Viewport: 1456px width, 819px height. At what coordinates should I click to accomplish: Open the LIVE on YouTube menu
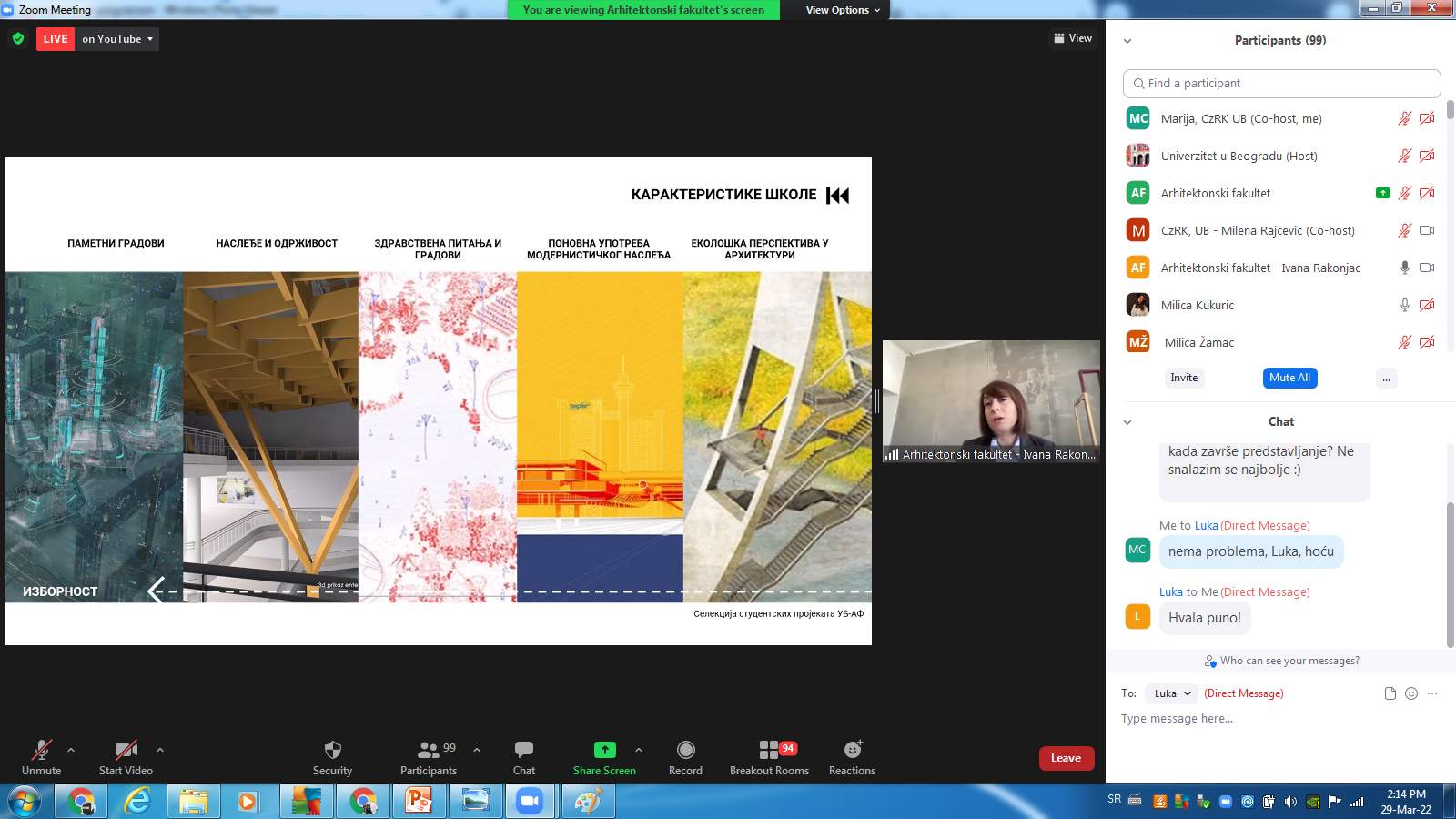click(116, 39)
